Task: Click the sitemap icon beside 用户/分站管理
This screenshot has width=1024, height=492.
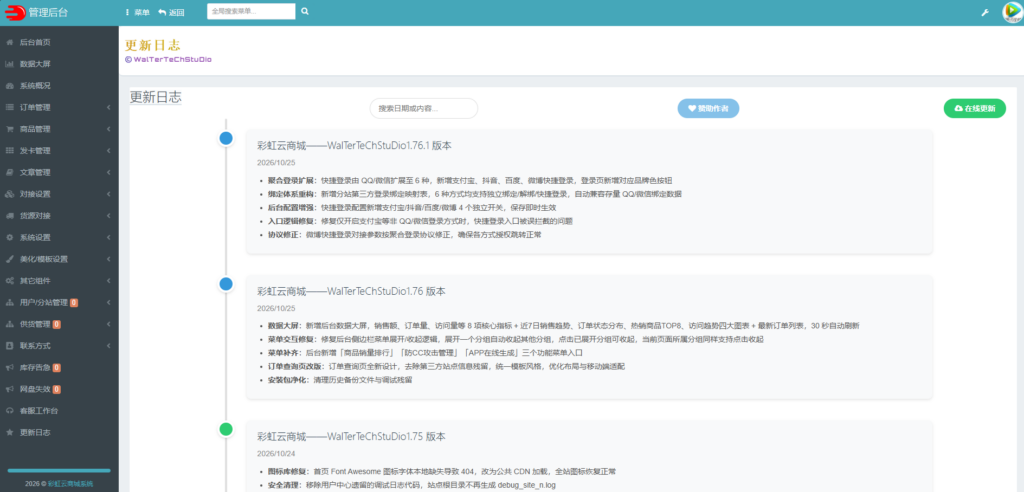Action: coord(9,303)
